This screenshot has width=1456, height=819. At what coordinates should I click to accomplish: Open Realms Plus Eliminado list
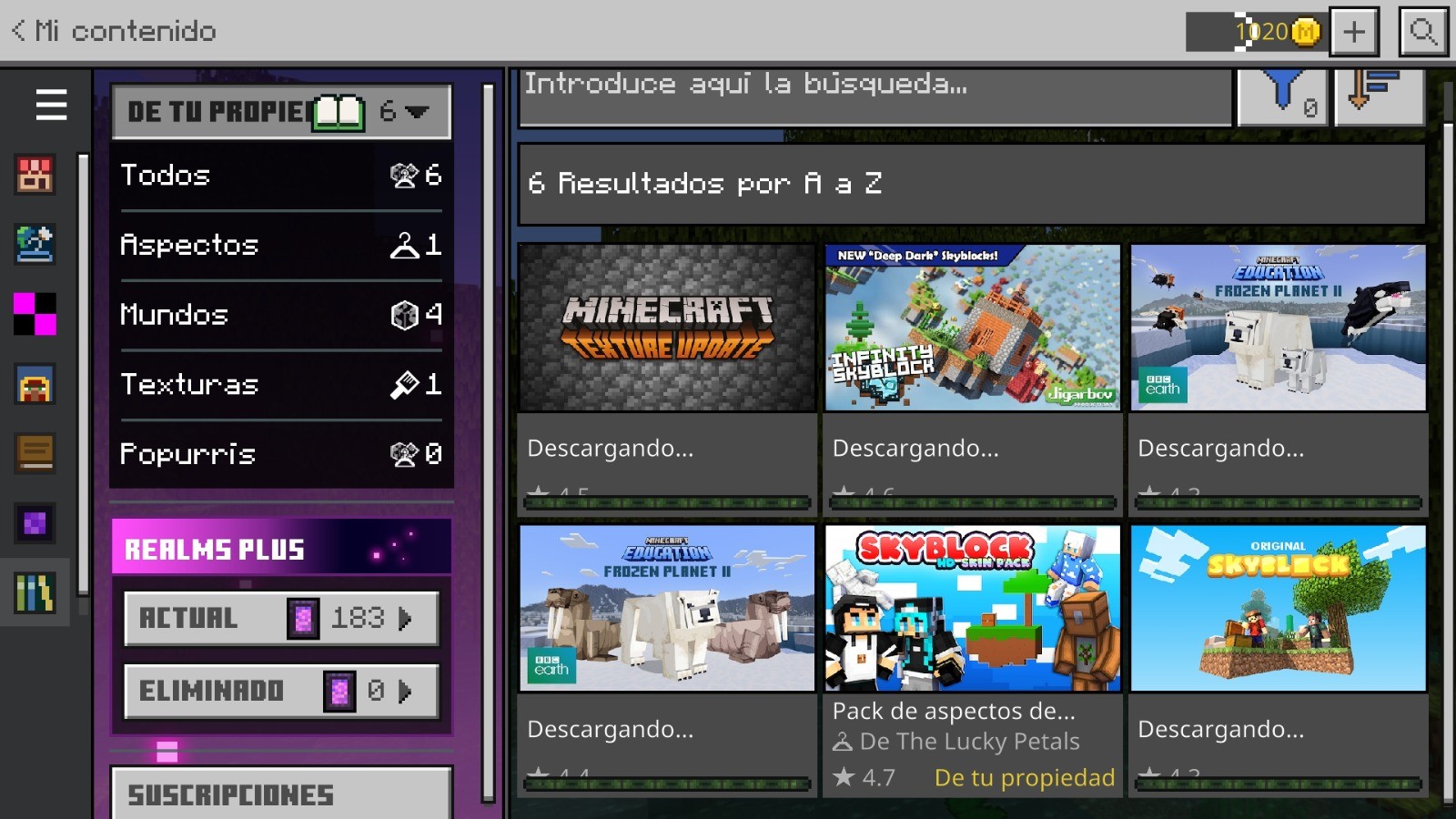281,691
